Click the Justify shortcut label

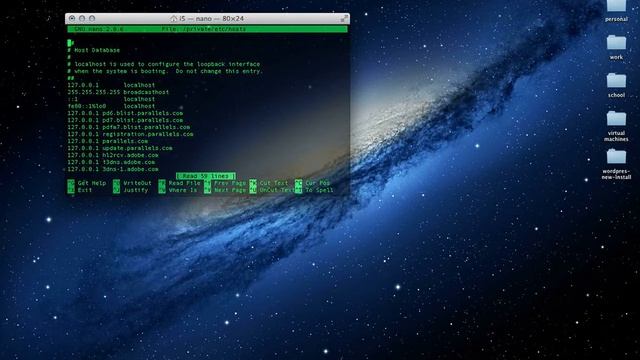[x=136, y=190]
